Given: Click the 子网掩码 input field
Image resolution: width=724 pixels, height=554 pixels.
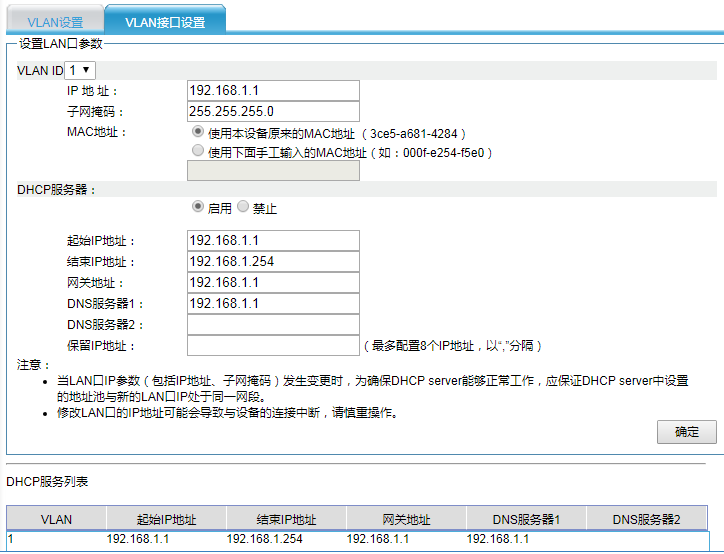Looking at the screenshot, I should [273, 111].
